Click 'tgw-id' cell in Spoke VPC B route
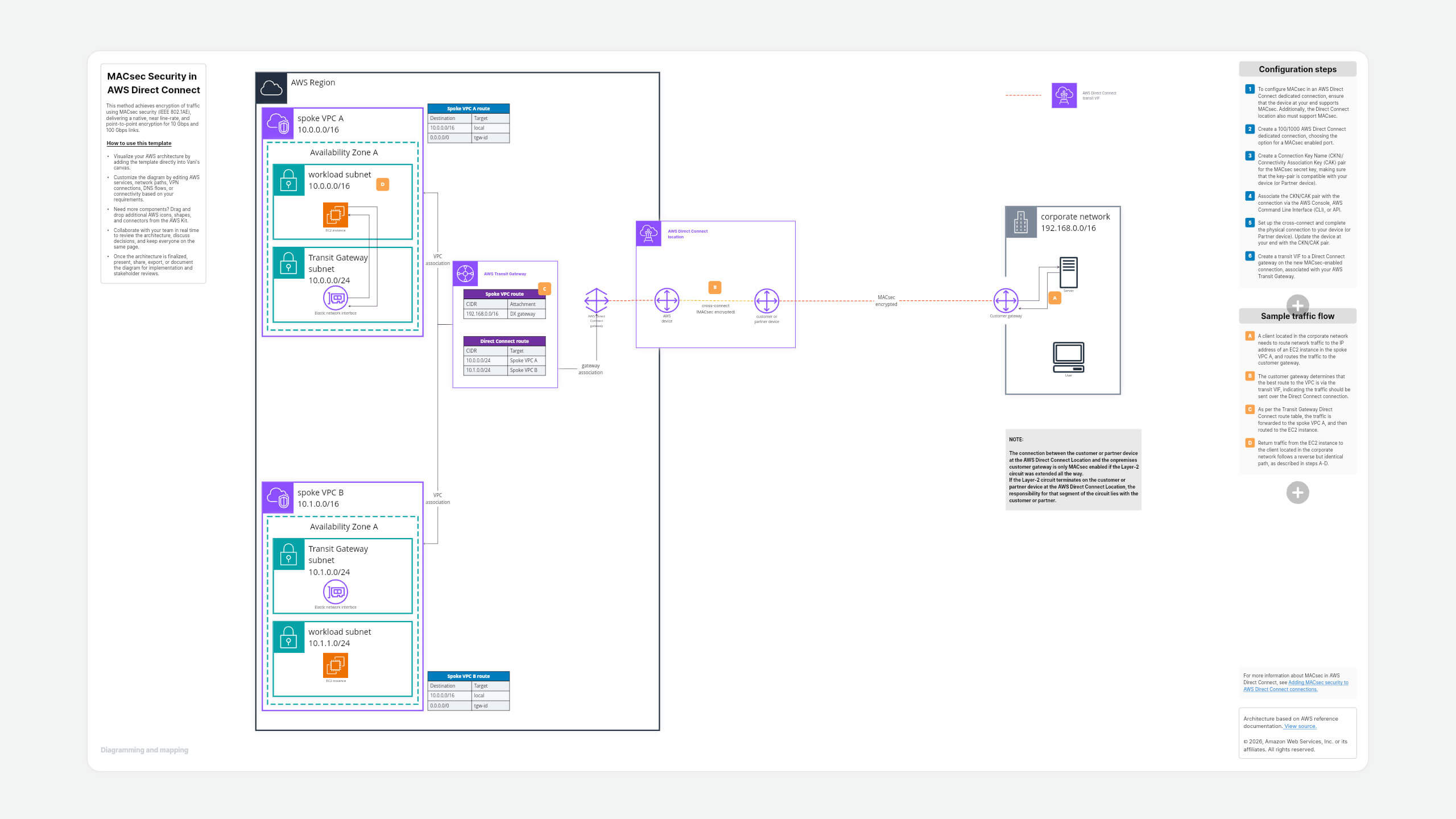 [x=490, y=706]
